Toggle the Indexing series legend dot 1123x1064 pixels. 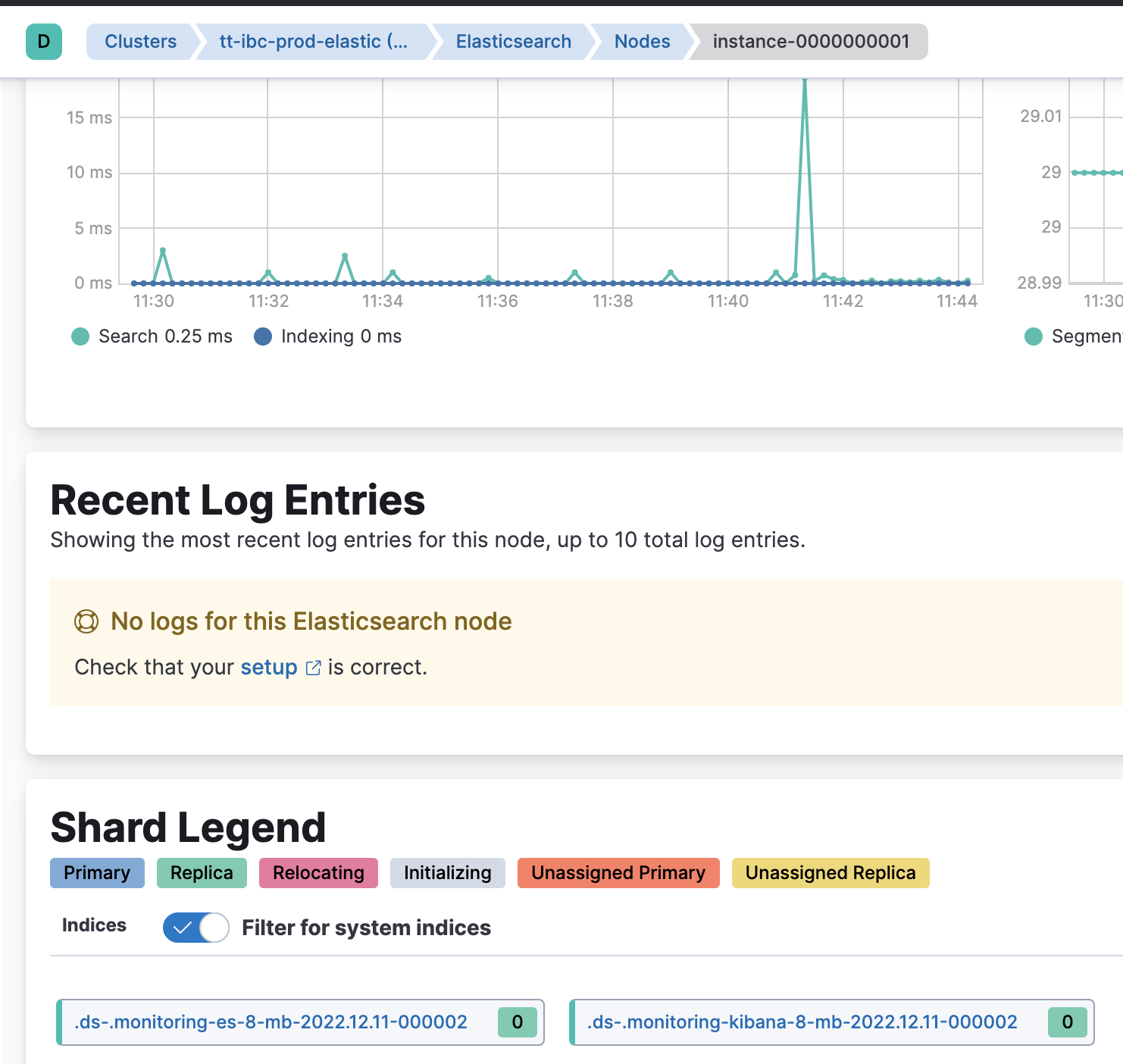pos(263,336)
